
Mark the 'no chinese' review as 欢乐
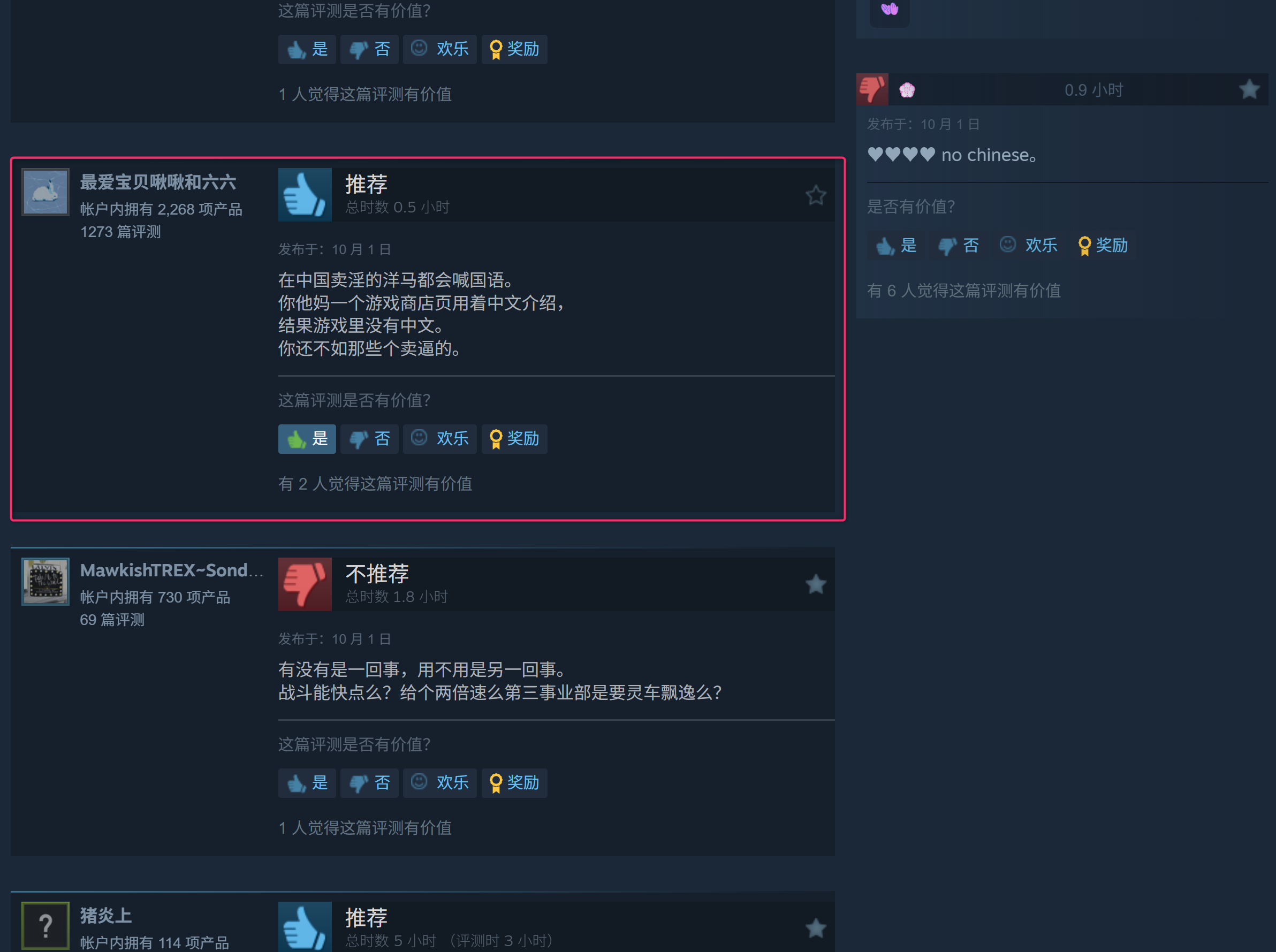point(1028,246)
